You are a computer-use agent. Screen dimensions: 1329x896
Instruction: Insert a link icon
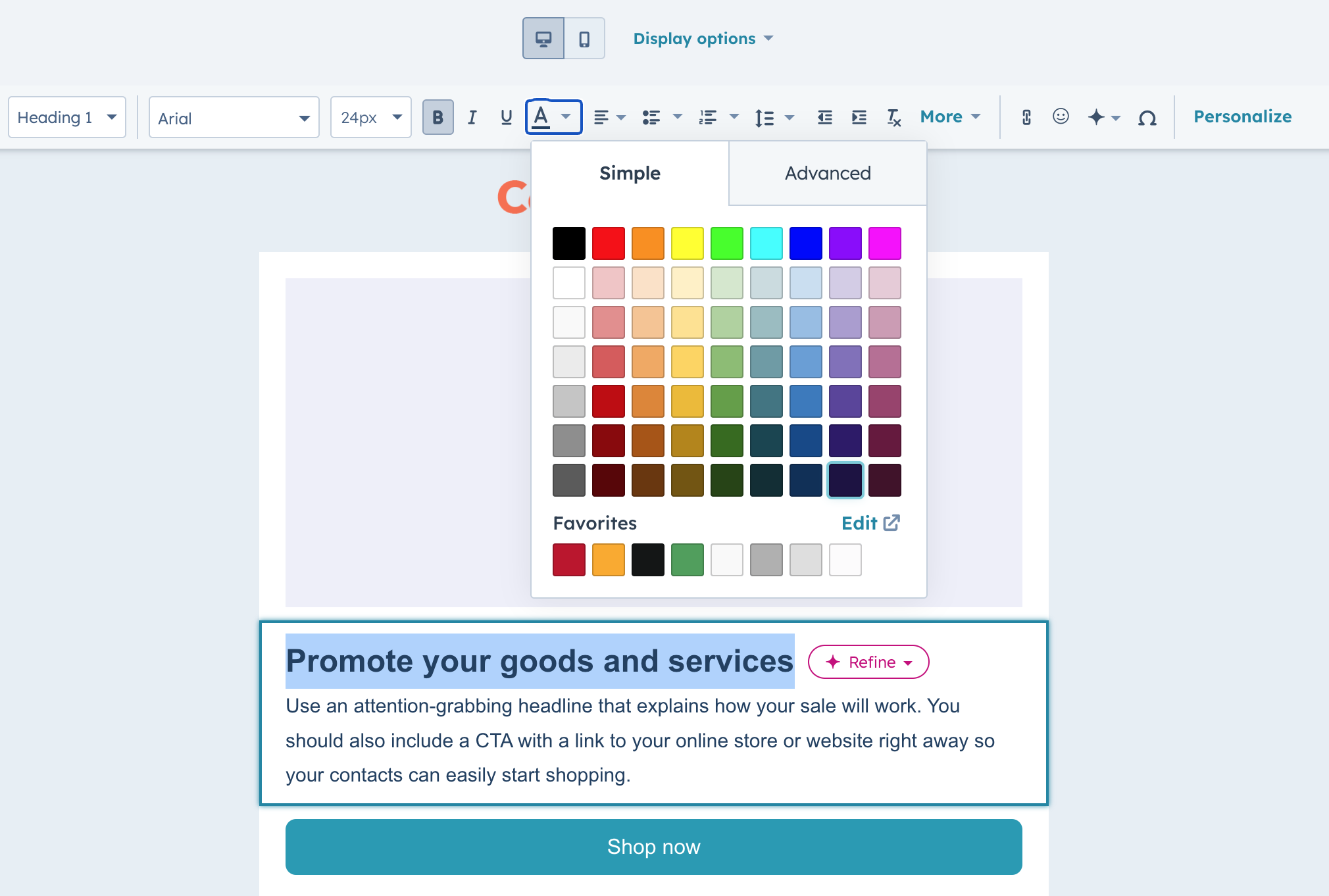point(1026,118)
